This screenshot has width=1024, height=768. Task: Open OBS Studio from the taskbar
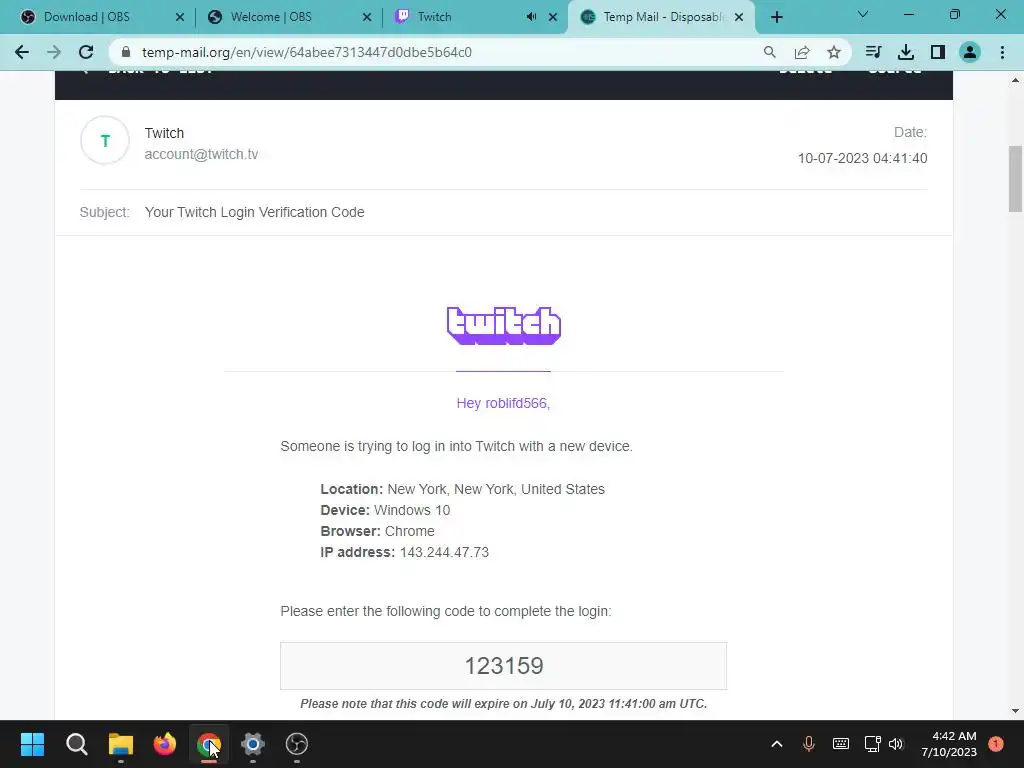click(296, 744)
